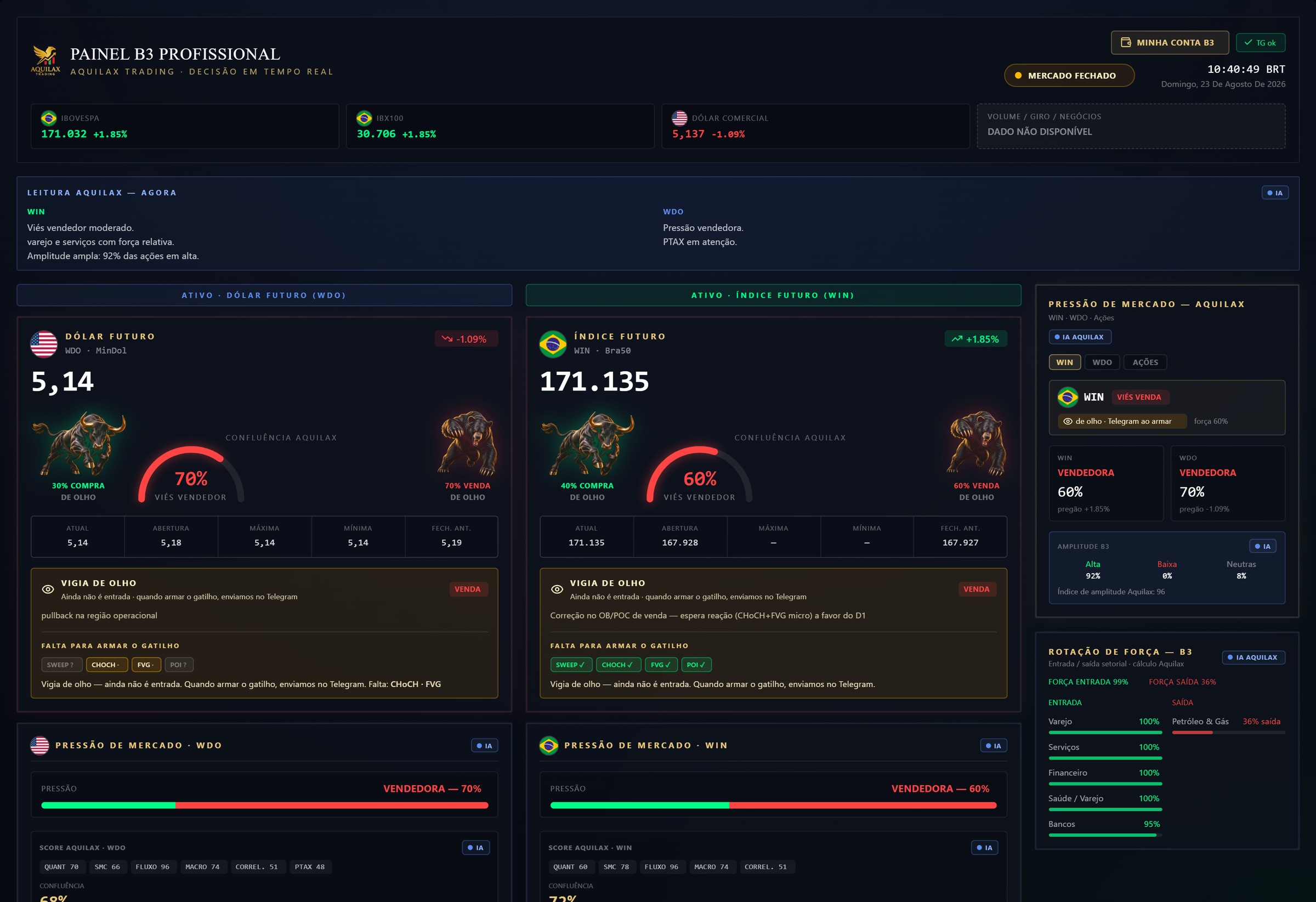Click the SMC 78 score chip
Viewport: 1316px width, 902px height.
pos(616,867)
